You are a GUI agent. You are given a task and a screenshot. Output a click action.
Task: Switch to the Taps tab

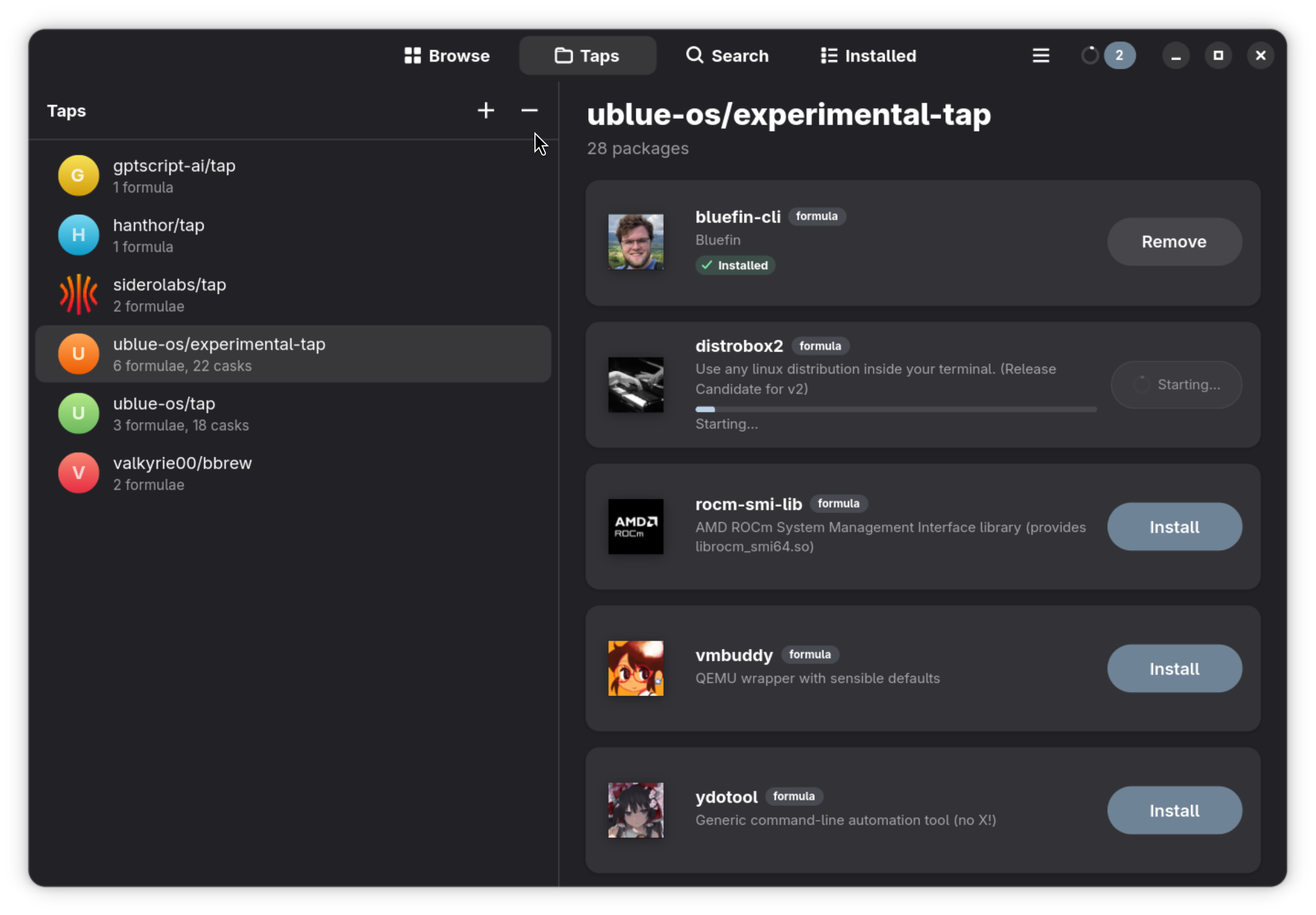(x=587, y=55)
